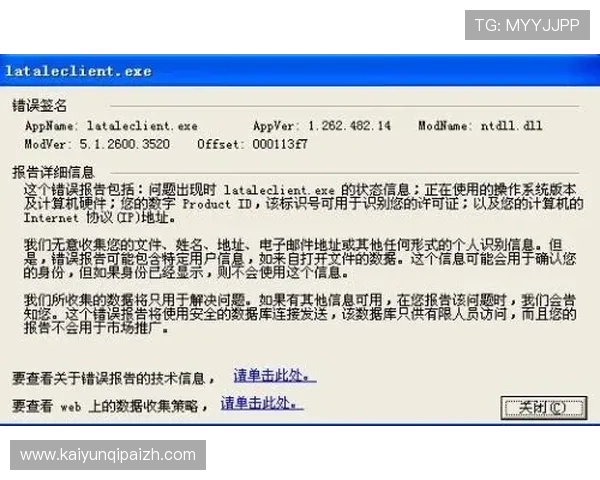Open technical information link 请单击此处 after 技术信息

(275, 376)
